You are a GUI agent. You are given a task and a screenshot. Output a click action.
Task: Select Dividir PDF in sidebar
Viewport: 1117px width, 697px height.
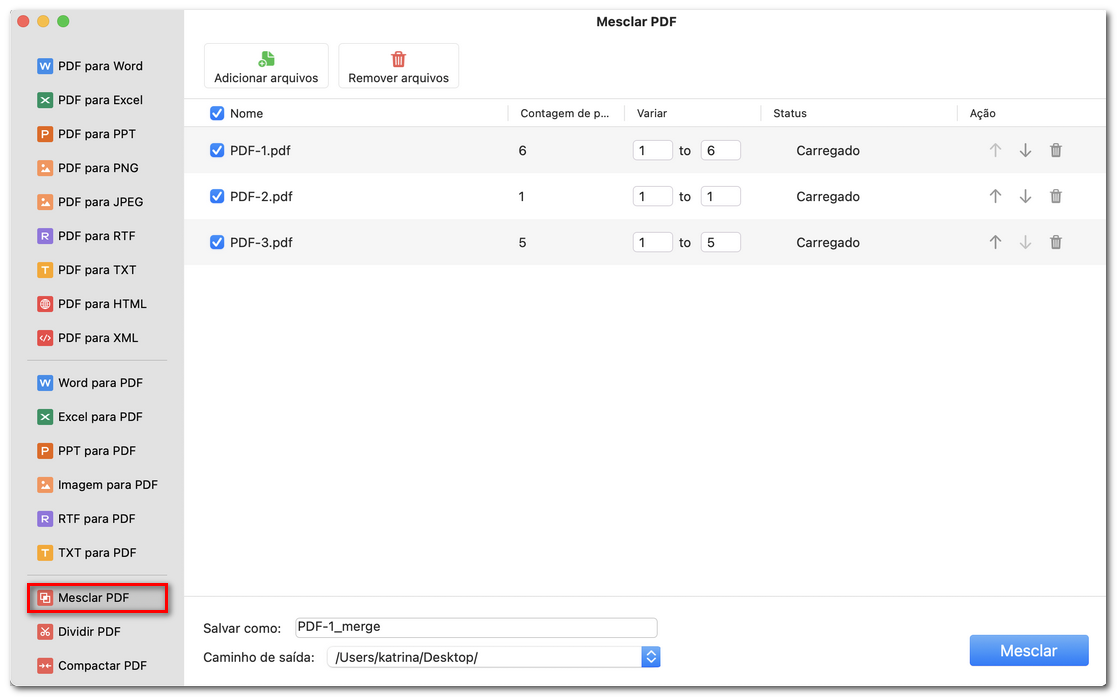tap(88, 632)
